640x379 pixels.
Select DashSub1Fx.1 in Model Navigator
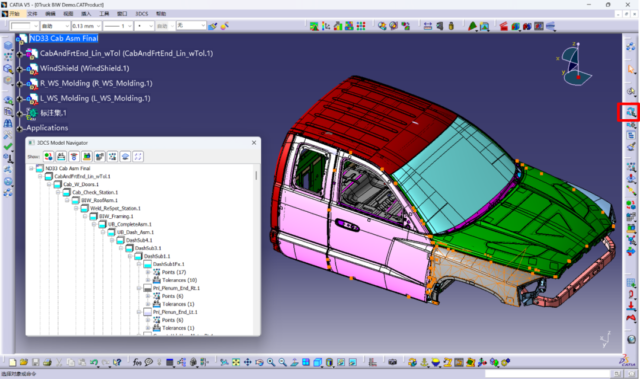[169, 264]
